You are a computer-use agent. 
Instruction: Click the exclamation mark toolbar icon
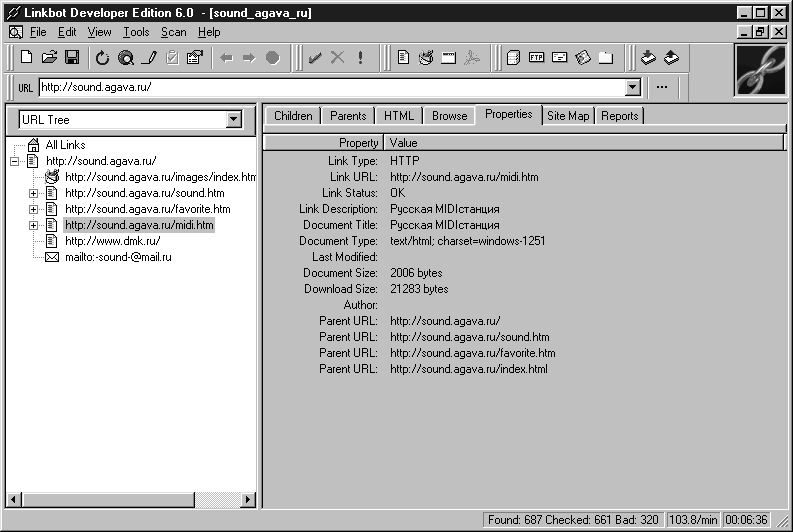[360, 58]
